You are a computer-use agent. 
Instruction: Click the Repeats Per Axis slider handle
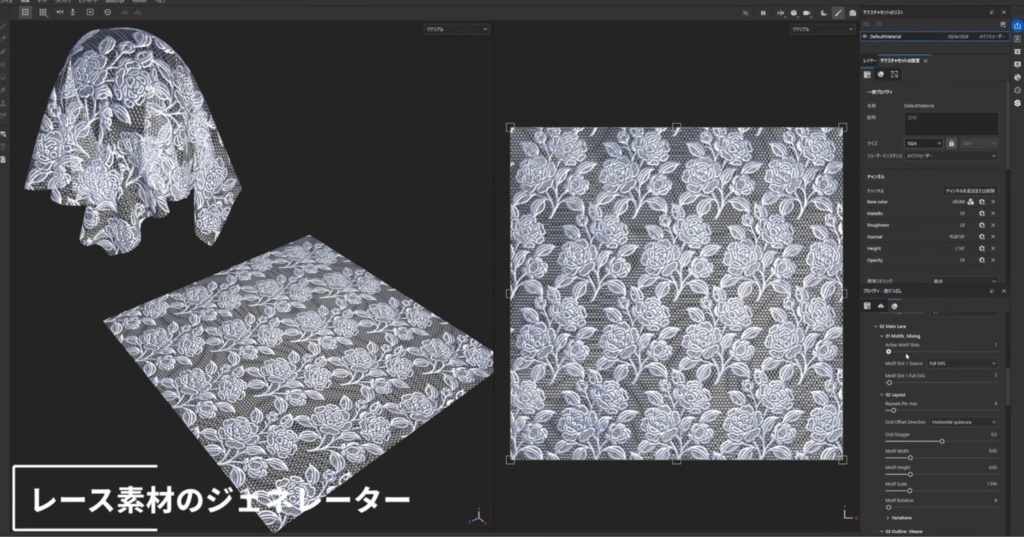coord(893,410)
